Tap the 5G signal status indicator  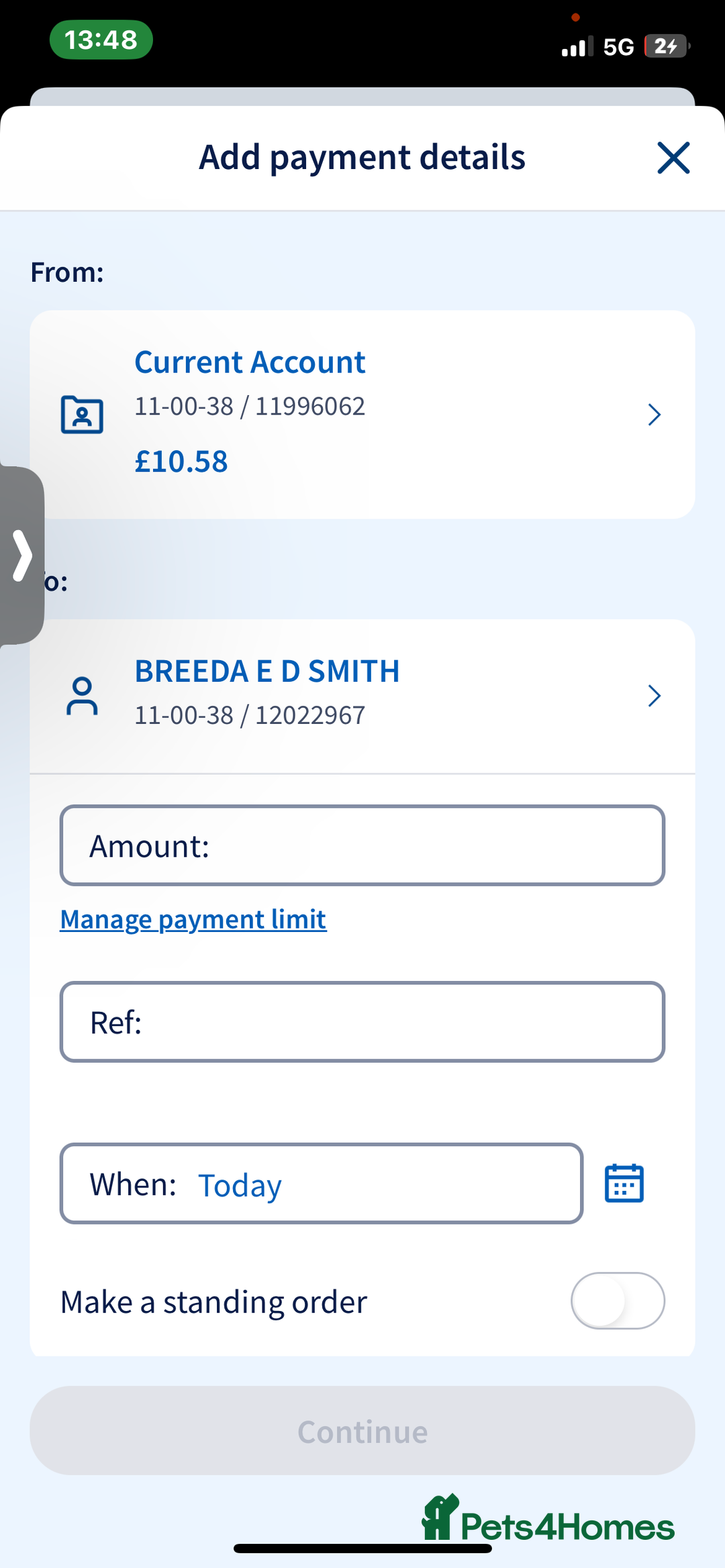click(x=618, y=47)
